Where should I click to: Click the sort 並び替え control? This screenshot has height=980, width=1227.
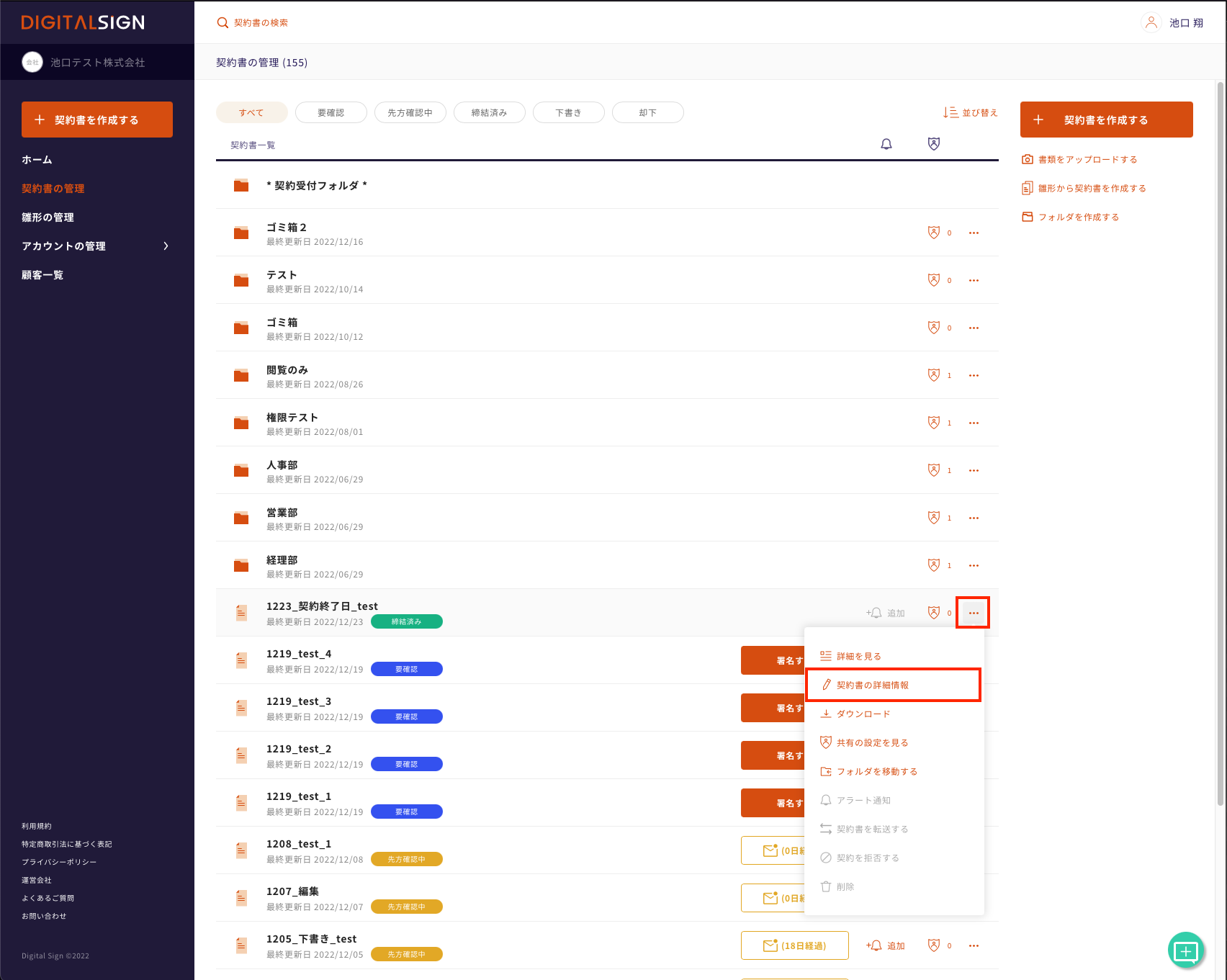click(971, 113)
